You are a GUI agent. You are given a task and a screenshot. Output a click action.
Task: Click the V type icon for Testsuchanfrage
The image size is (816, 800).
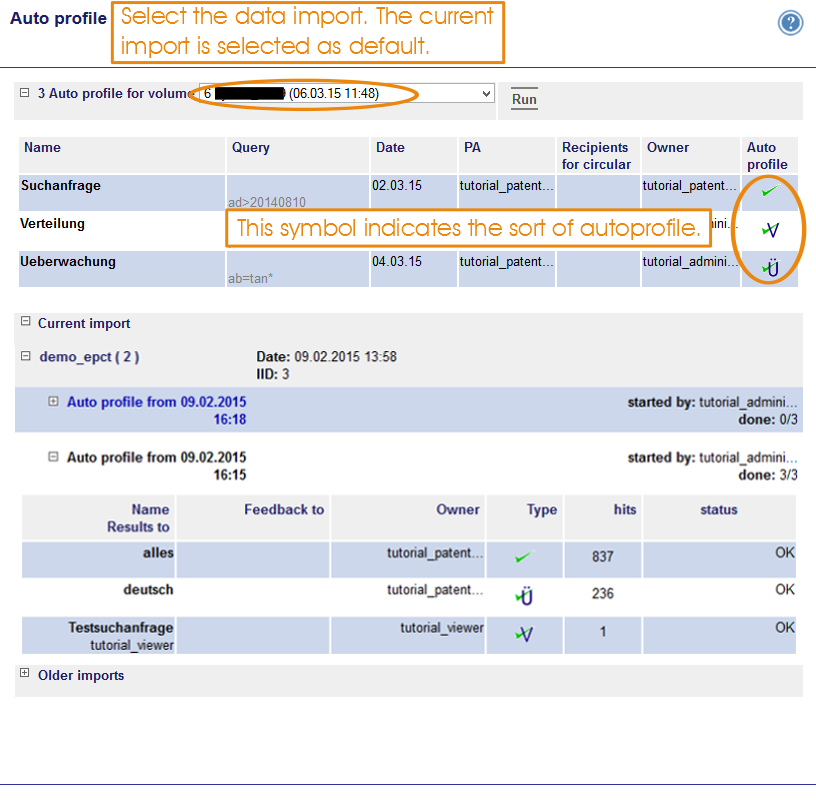524,633
